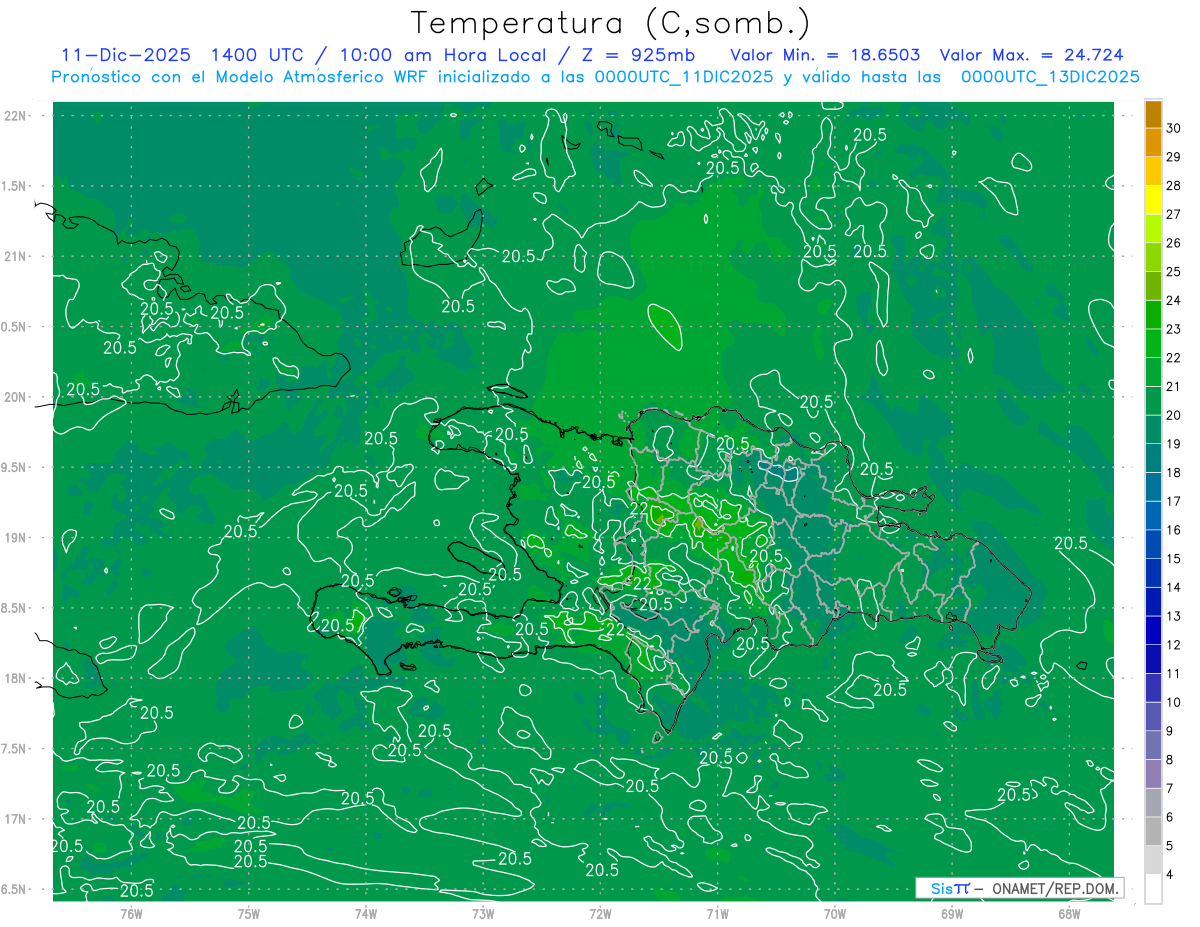The image size is (1200, 927).
Task: Click the 'Valor Min. = 18.6503' value
Action: point(825,56)
